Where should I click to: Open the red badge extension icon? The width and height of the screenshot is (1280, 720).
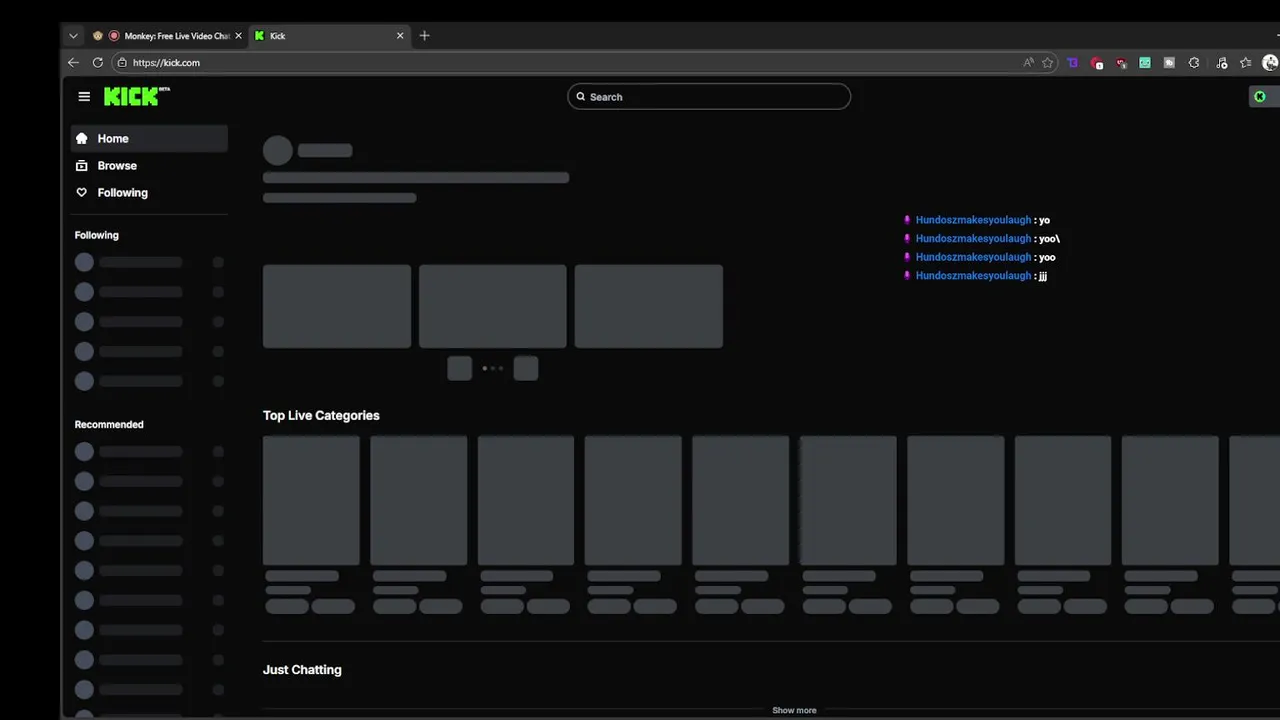click(1097, 62)
